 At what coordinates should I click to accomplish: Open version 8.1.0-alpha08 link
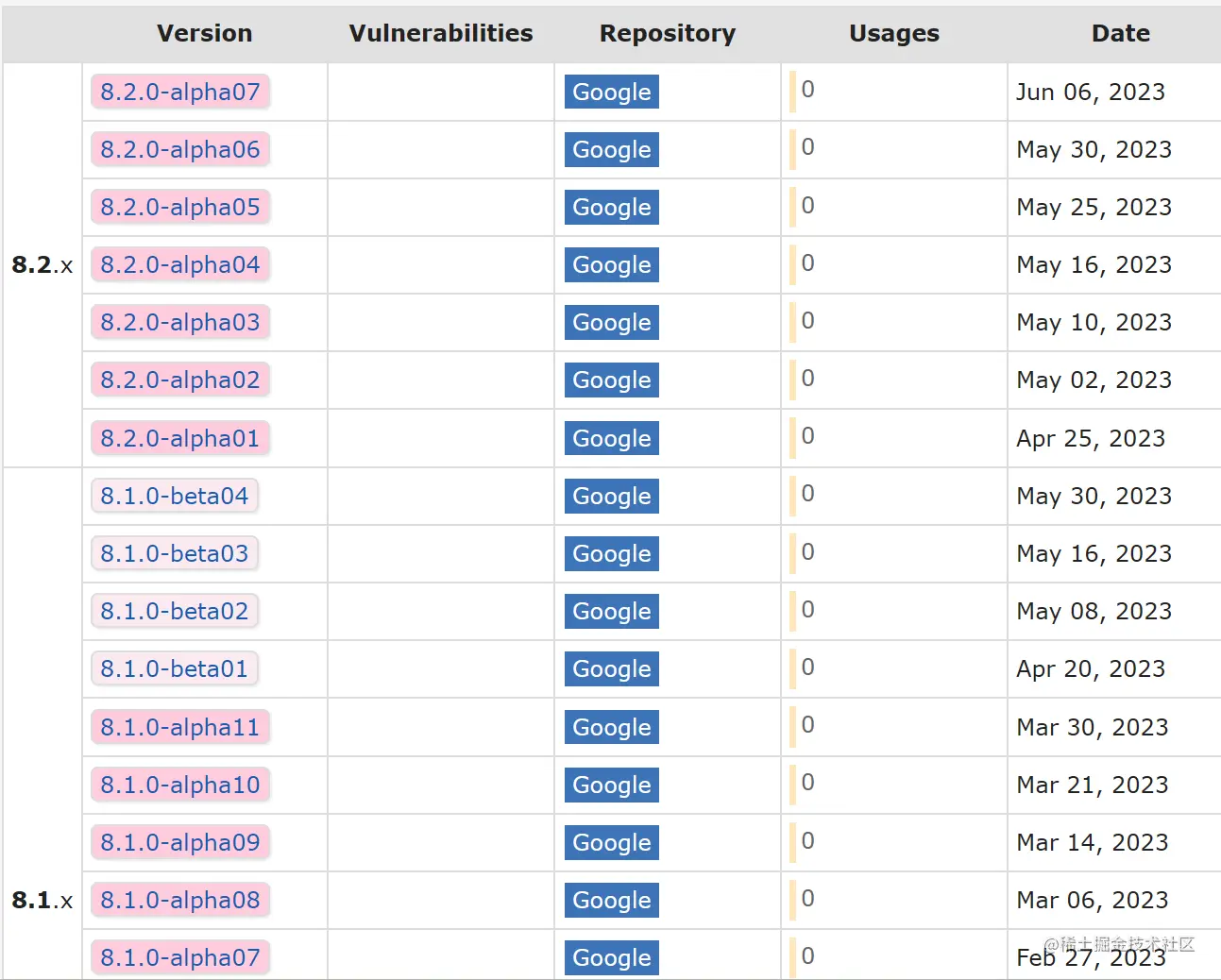coord(180,900)
